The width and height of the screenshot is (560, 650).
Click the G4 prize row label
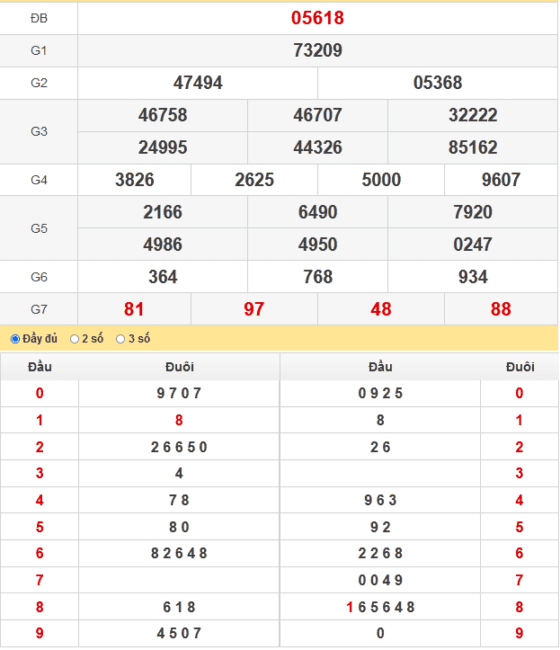(39, 180)
